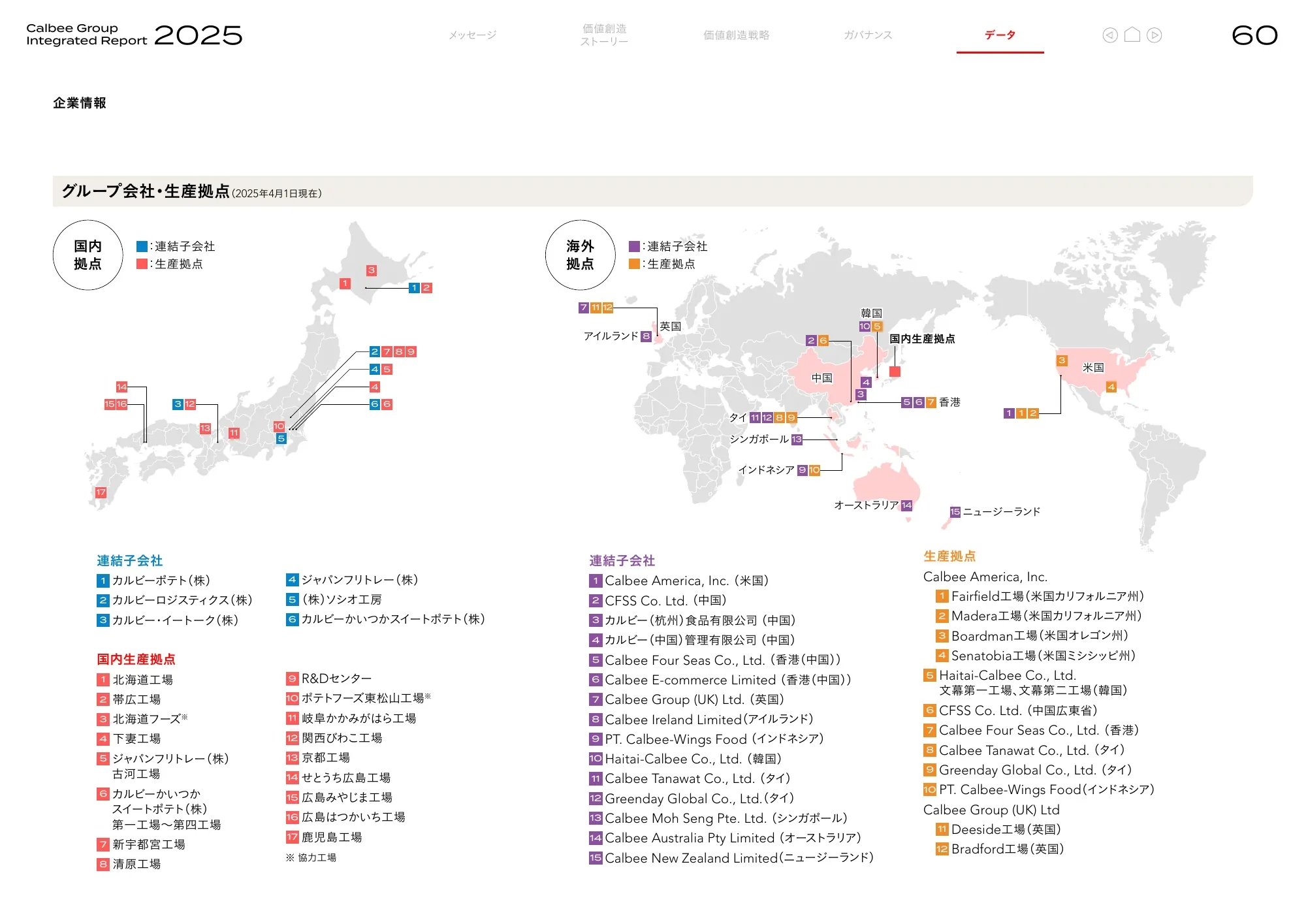Click red marker 10 near Tokyo

pos(279,426)
